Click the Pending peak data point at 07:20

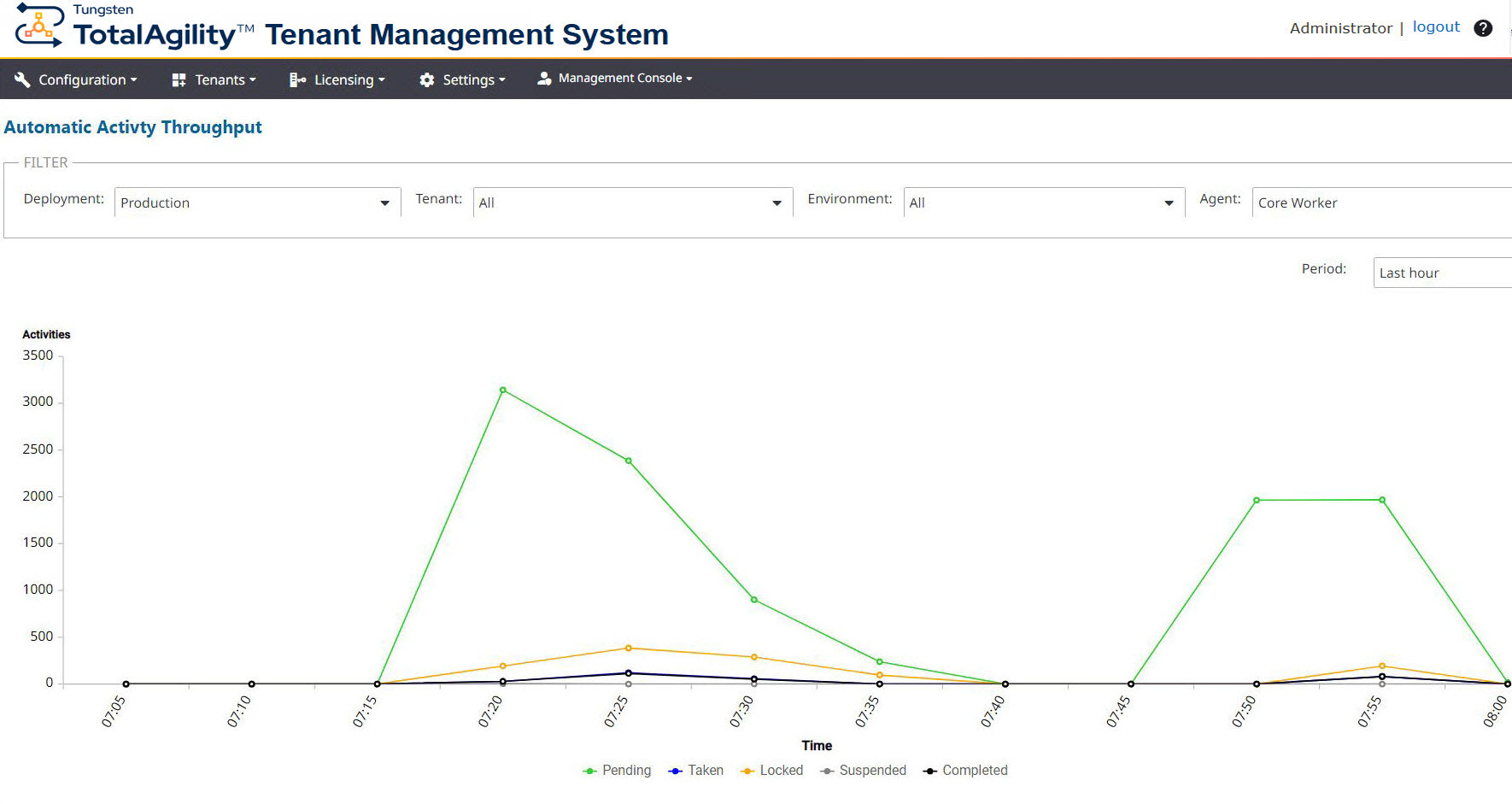(501, 390)
